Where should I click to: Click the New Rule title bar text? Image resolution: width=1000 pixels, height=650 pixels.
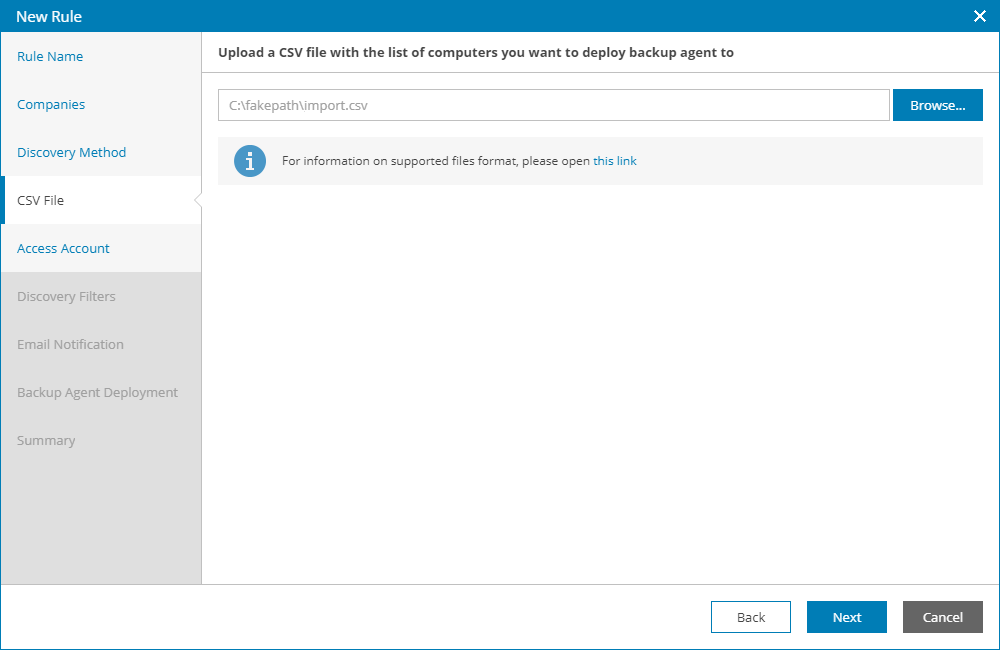coord(49,17)
